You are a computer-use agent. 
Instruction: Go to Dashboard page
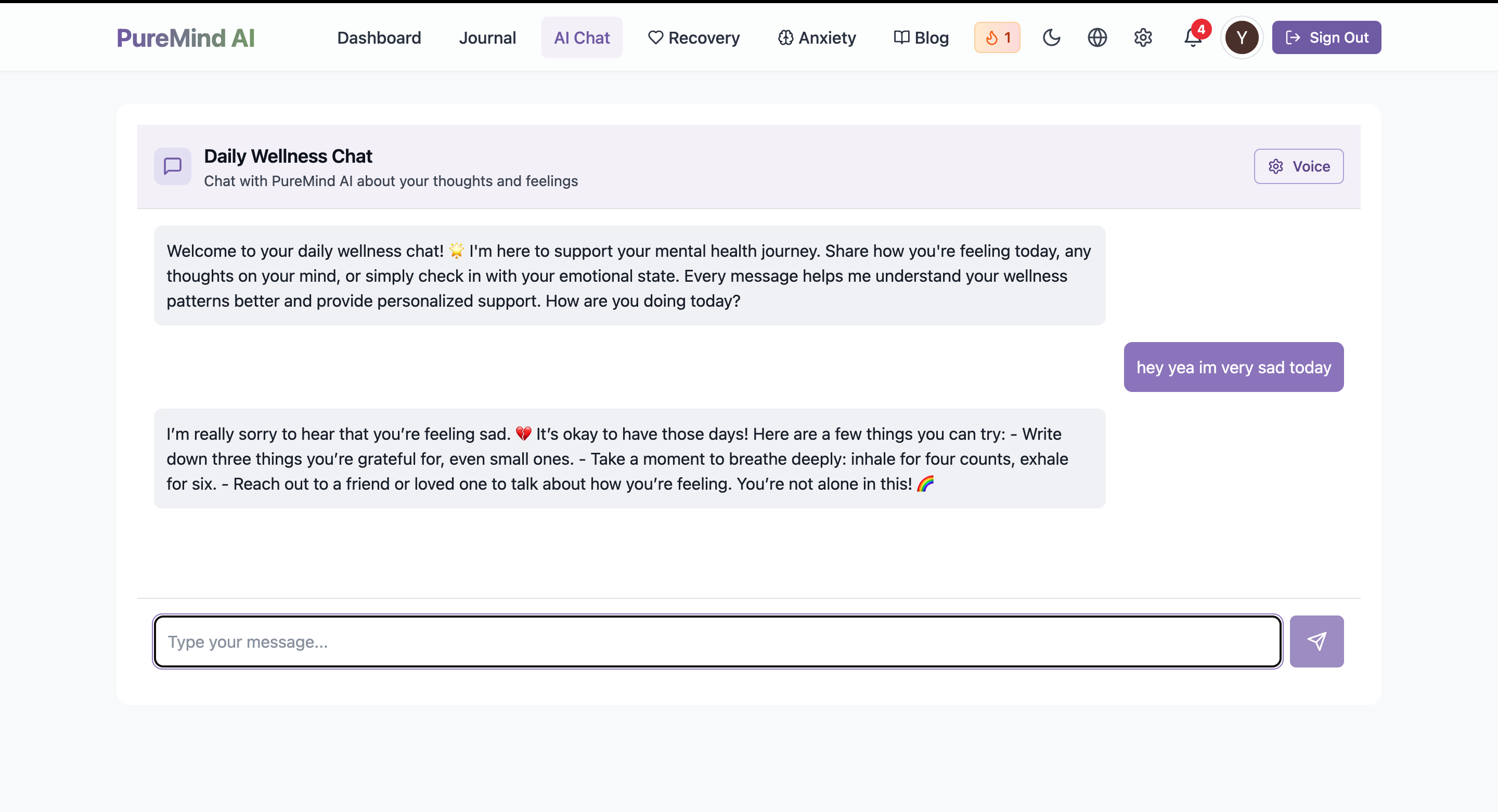tap(379, 38)
